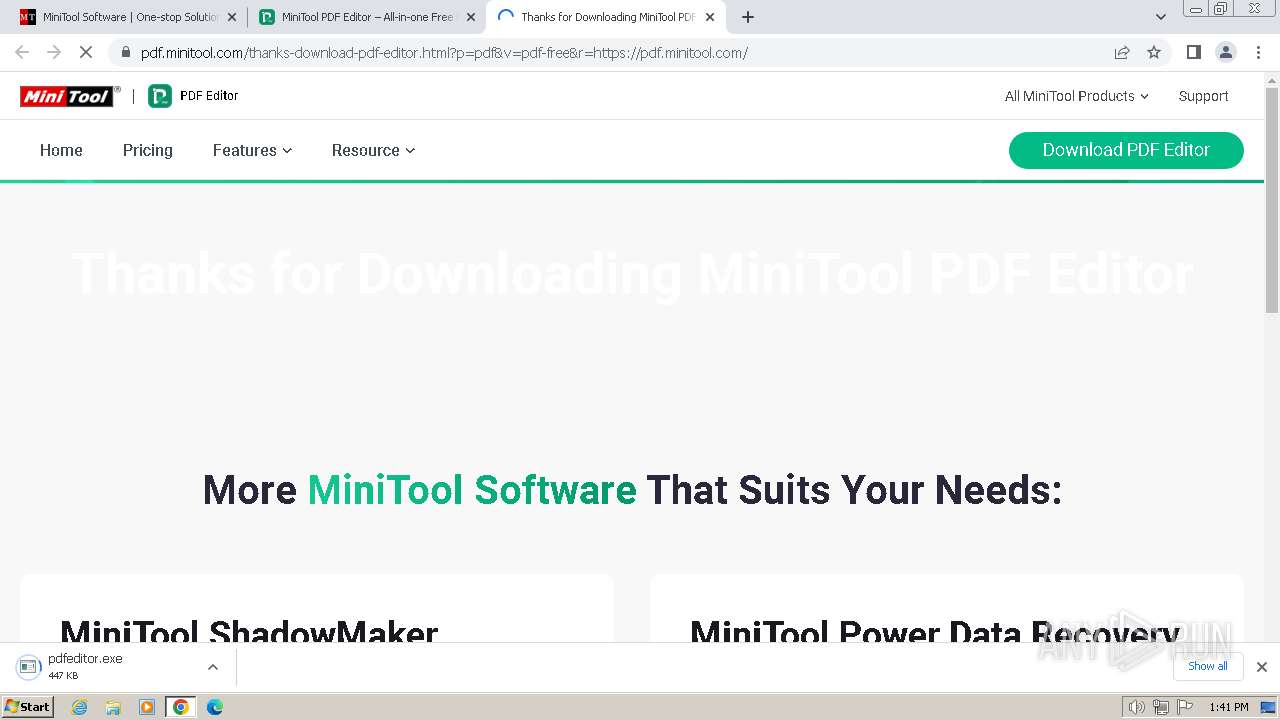This screenshot has height=720, width=1280.
Task: Bookmark this page with the star
Action: (x=1154, y=52)
